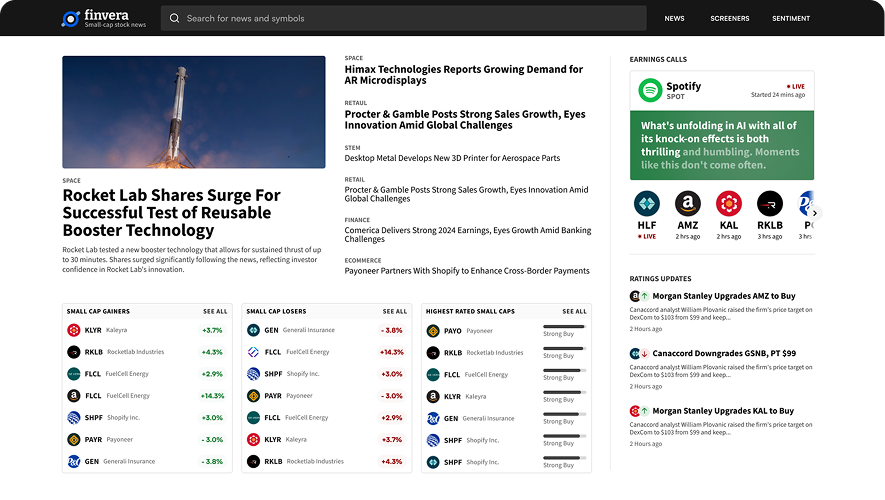The image size is (885, 500).
Task: Open Desktop Metal 3D Printer article
Action: (452, 158)
